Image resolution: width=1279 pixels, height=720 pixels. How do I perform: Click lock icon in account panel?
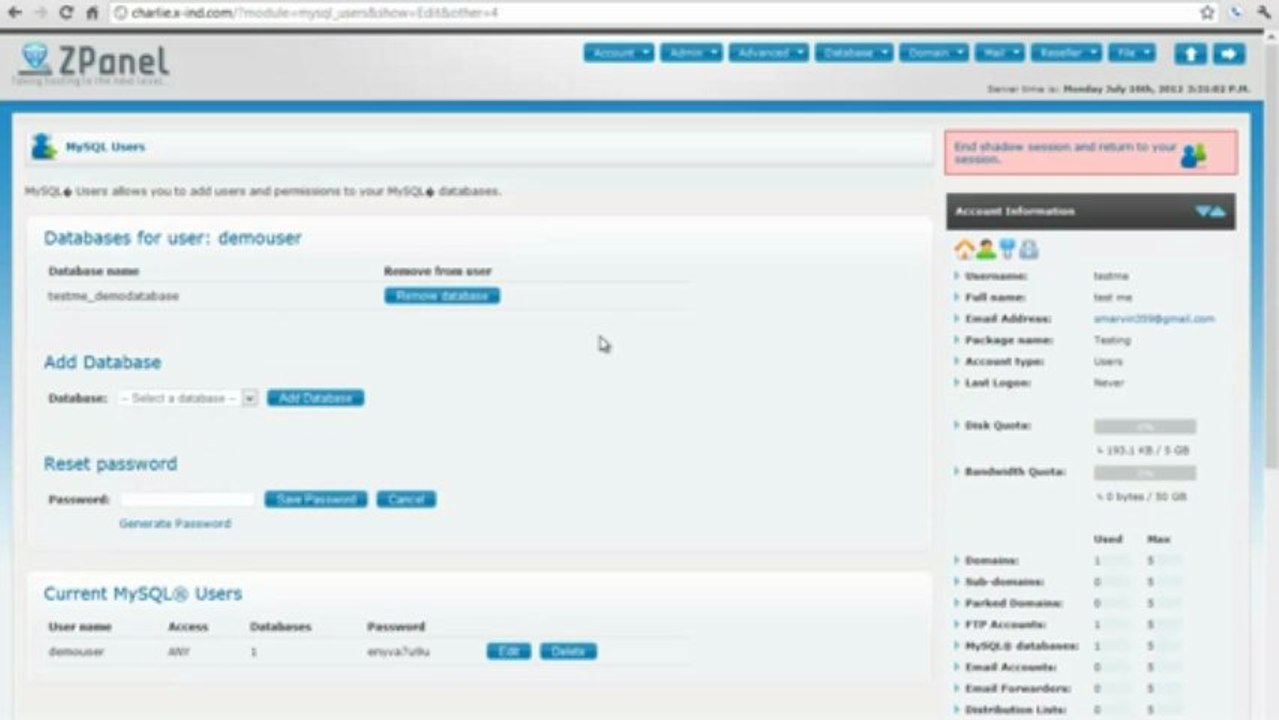[x=1029, y=249]
